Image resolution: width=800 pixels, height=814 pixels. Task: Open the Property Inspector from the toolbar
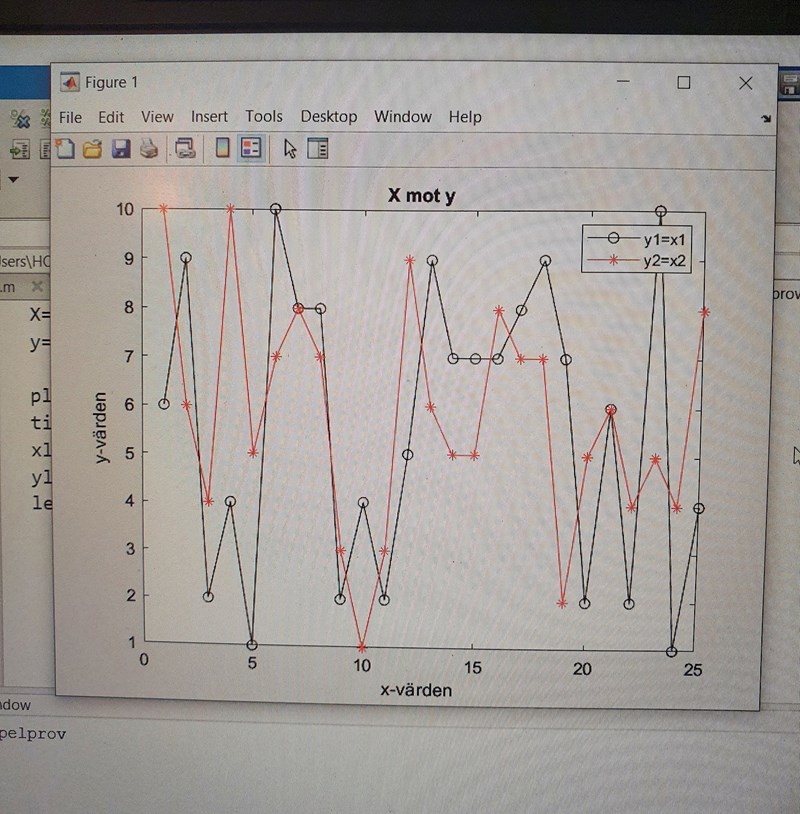318,148
